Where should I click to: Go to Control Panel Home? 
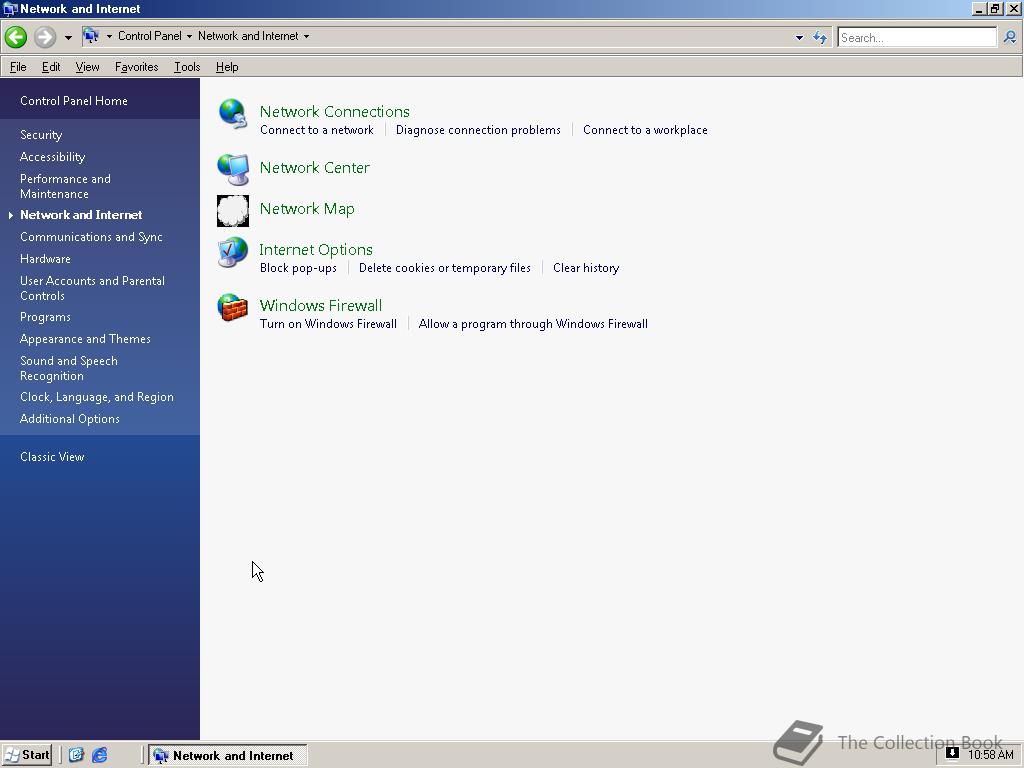pos(74,101)
